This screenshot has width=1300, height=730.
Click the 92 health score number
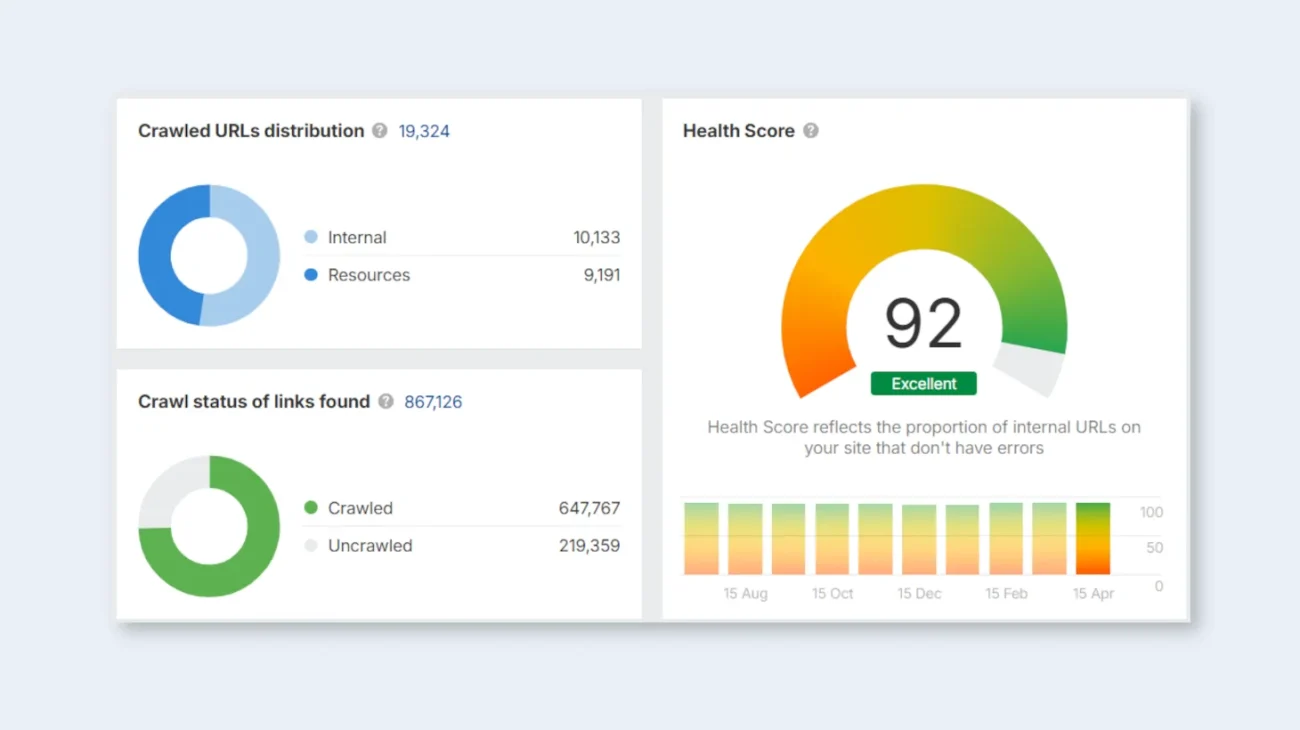[924, 323]
